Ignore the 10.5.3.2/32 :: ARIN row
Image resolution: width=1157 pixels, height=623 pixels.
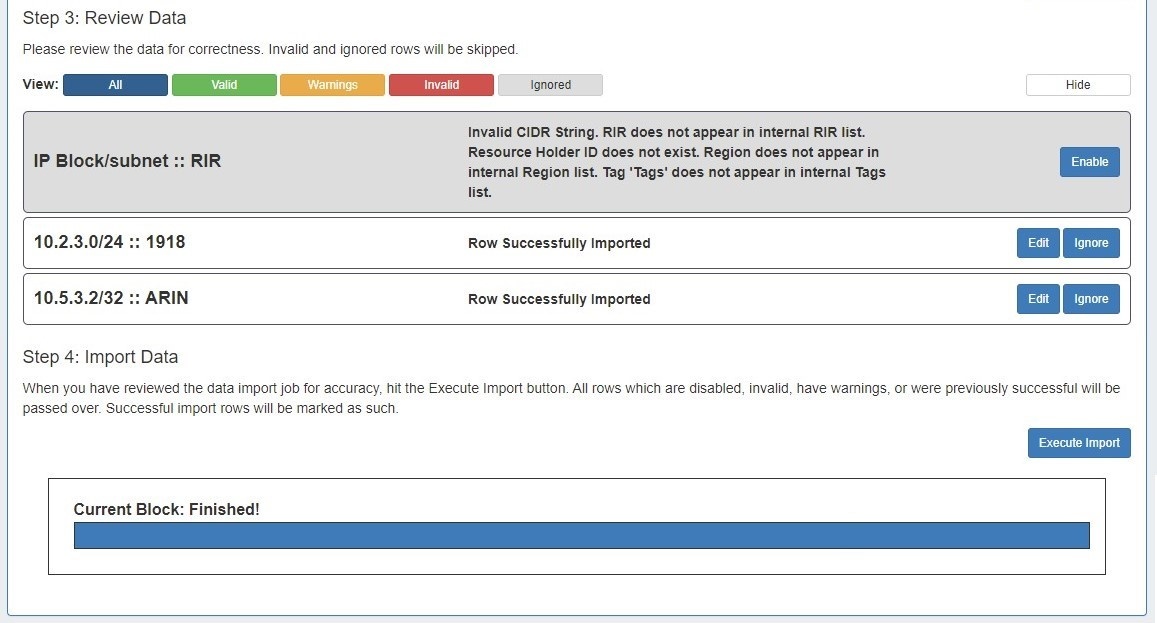point(1091,299)
